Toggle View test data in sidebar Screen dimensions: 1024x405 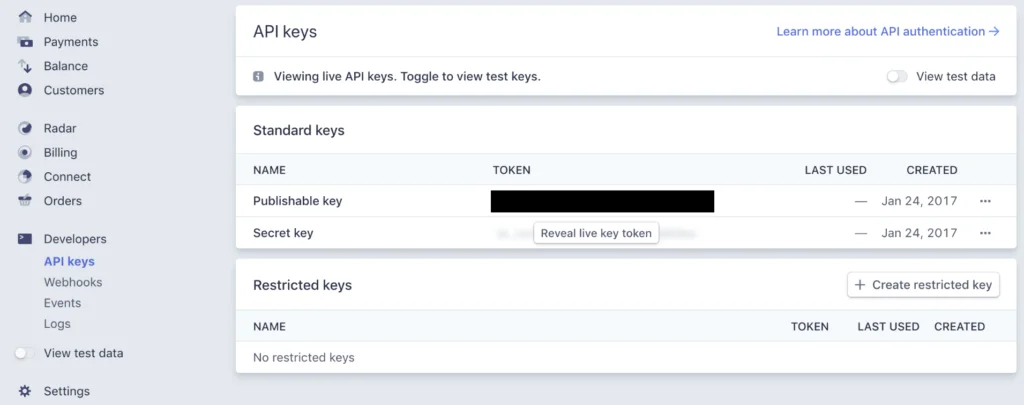(x=25, y=353)
